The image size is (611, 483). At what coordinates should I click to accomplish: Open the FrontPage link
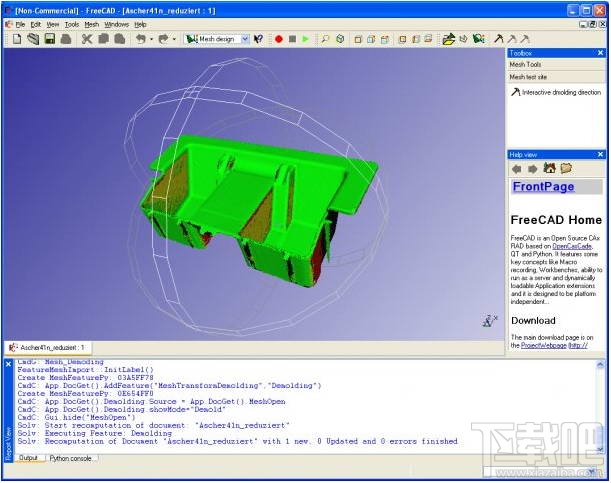pyautogui.click(x=543, y=187)
